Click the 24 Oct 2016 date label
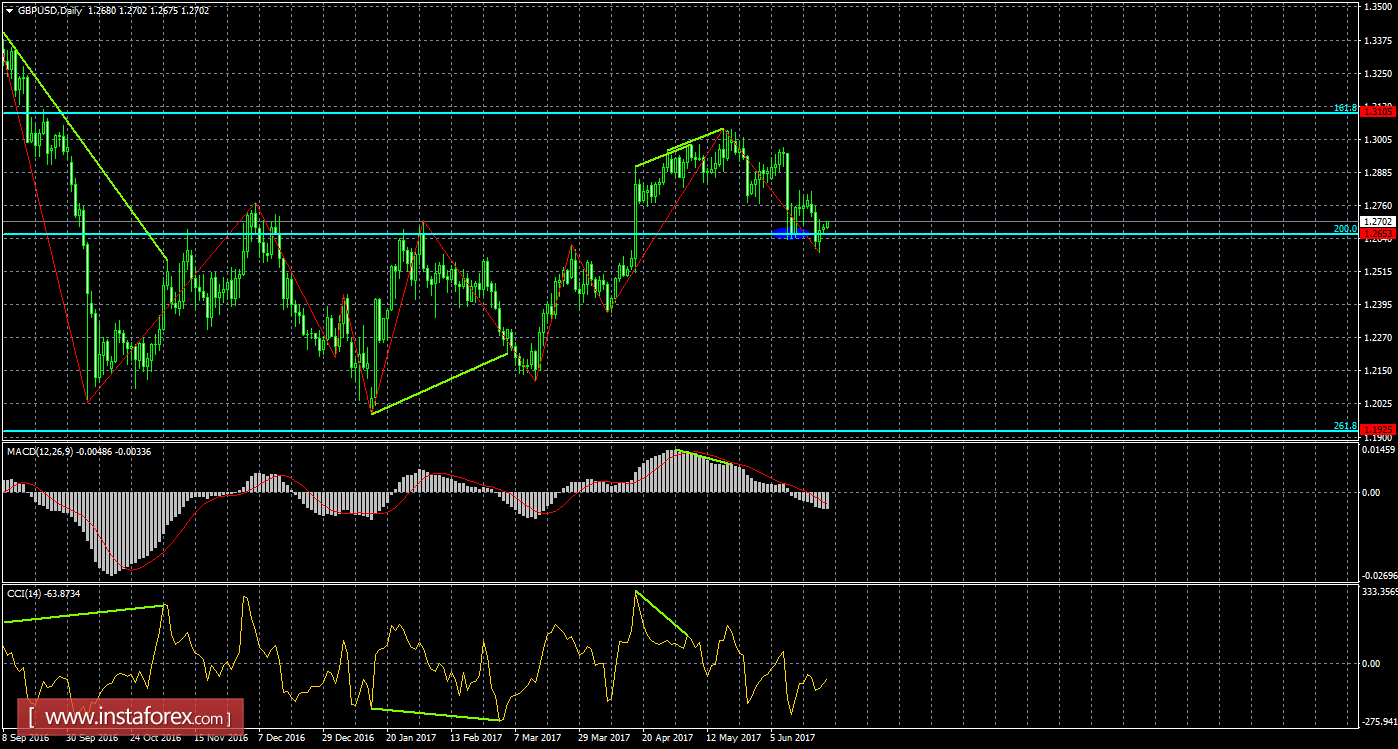Image resolution: width=1398 pixels, height=749 pixels. tap(157, 738)
